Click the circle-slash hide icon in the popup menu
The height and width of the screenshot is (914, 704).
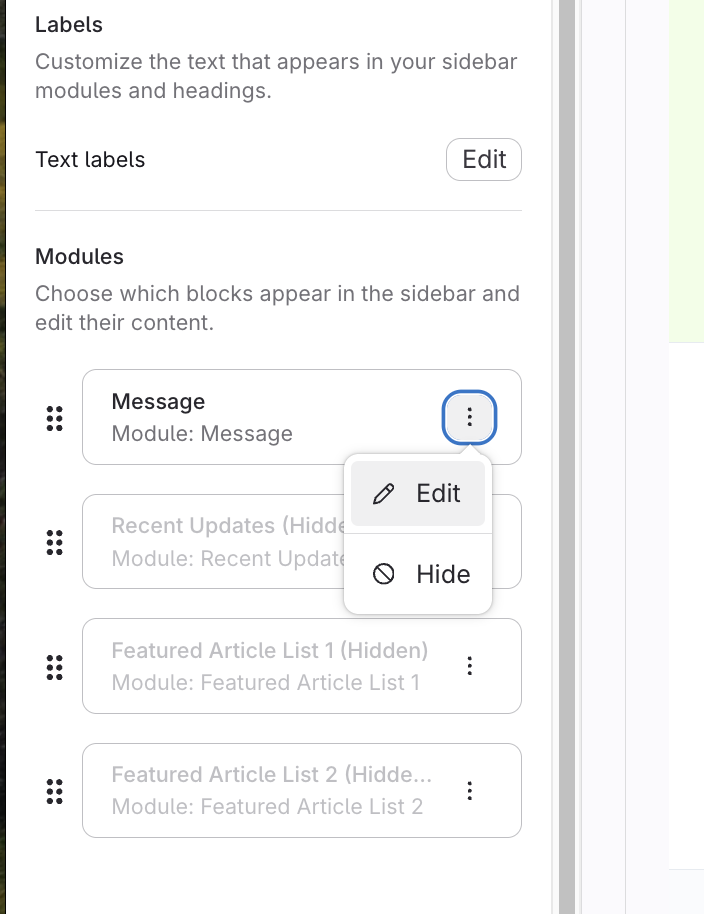click(x=383, y=574)
